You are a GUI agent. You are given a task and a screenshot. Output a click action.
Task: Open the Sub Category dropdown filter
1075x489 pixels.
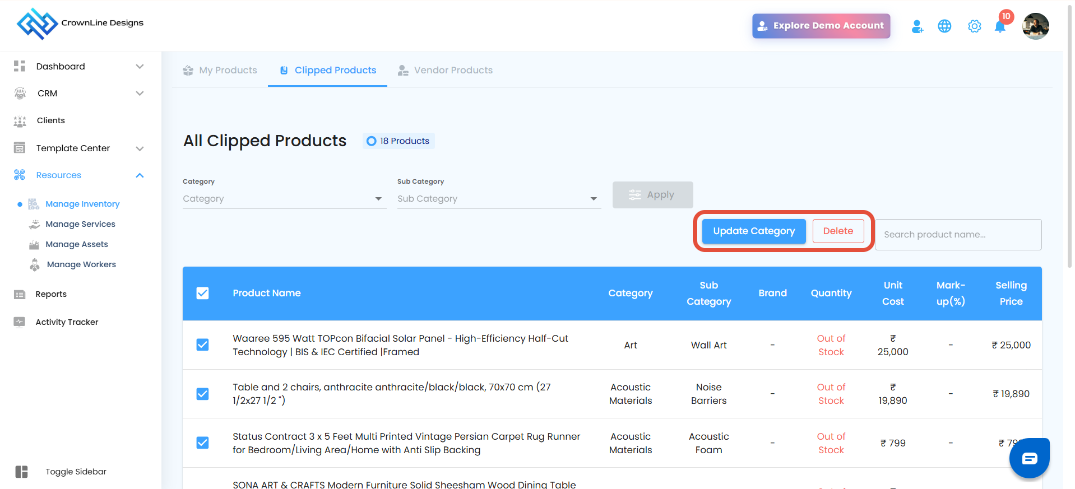click(x=498, y=199)
